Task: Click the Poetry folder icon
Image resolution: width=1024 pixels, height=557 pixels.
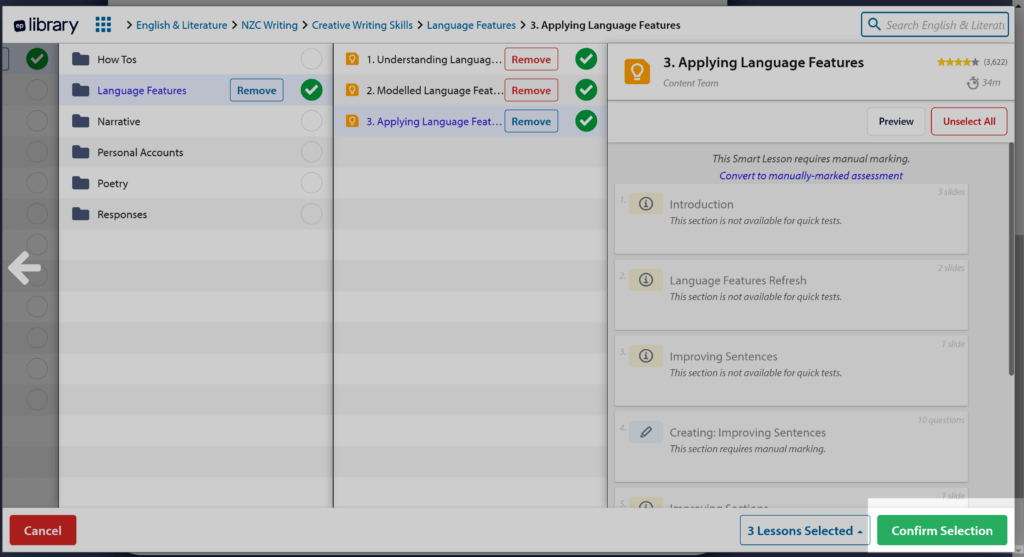Action: [x=80, y=183]
